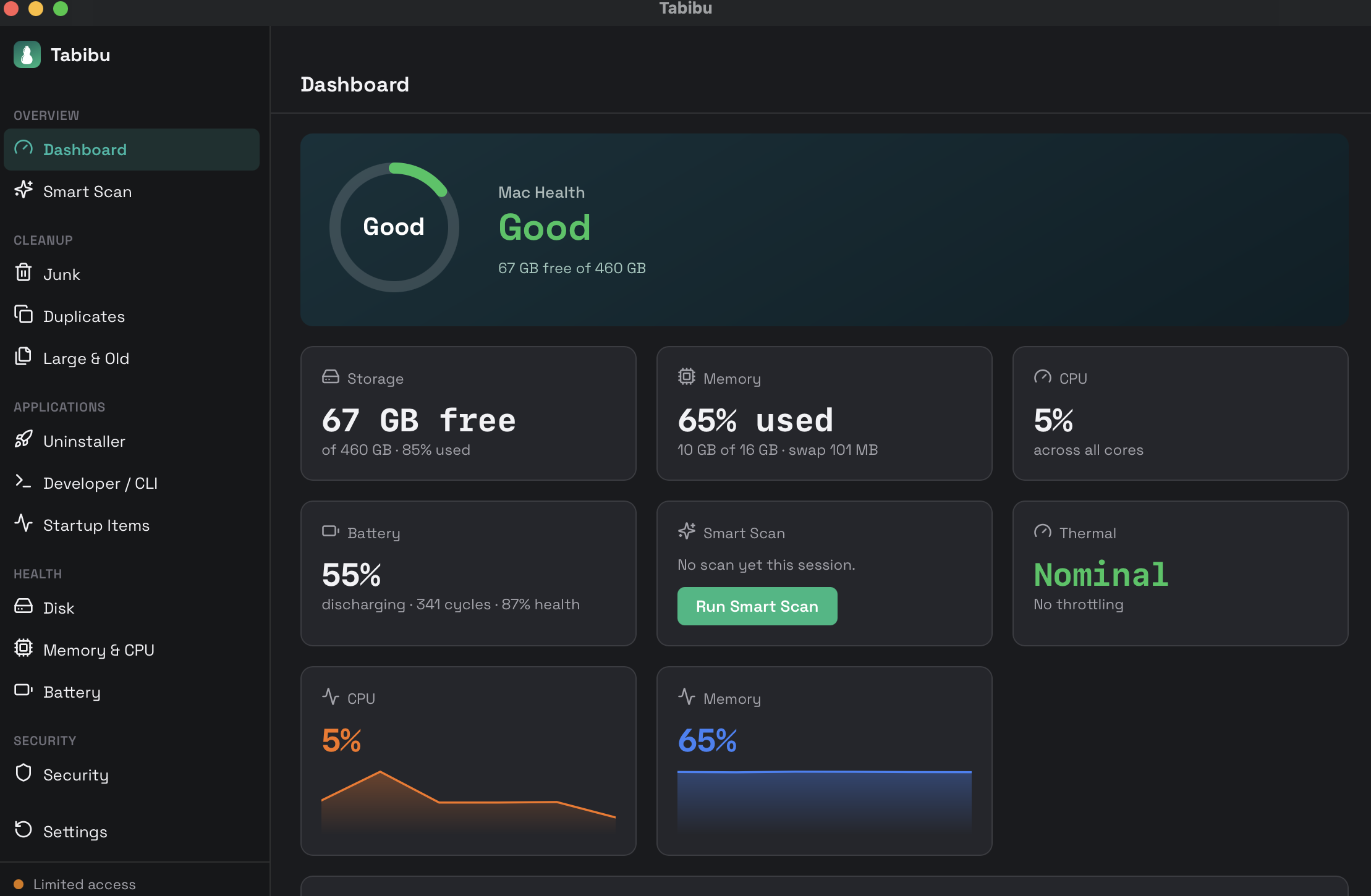This screenshot has width=1371, height=896.
Task: Click "of 460 GB · 85% used" text
Action: 396,450
